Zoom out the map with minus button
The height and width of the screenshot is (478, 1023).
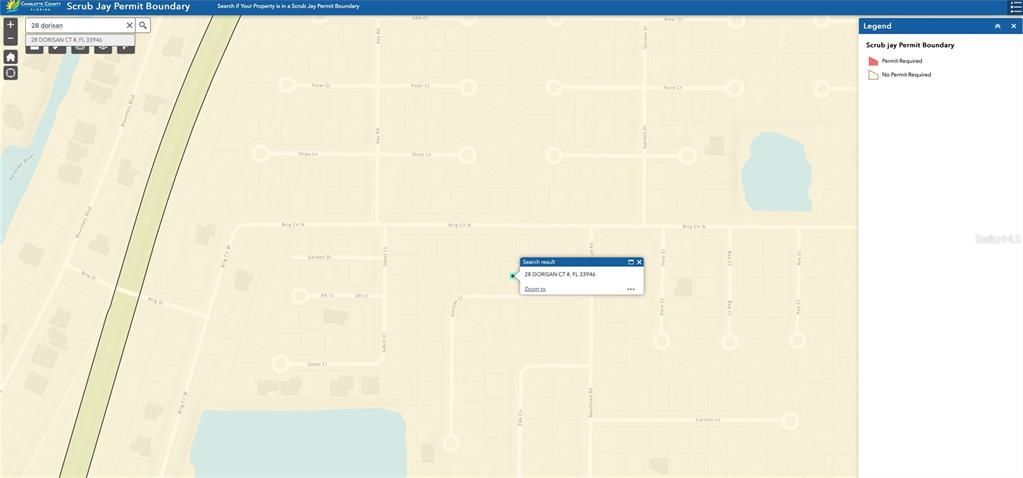[10, 38]
